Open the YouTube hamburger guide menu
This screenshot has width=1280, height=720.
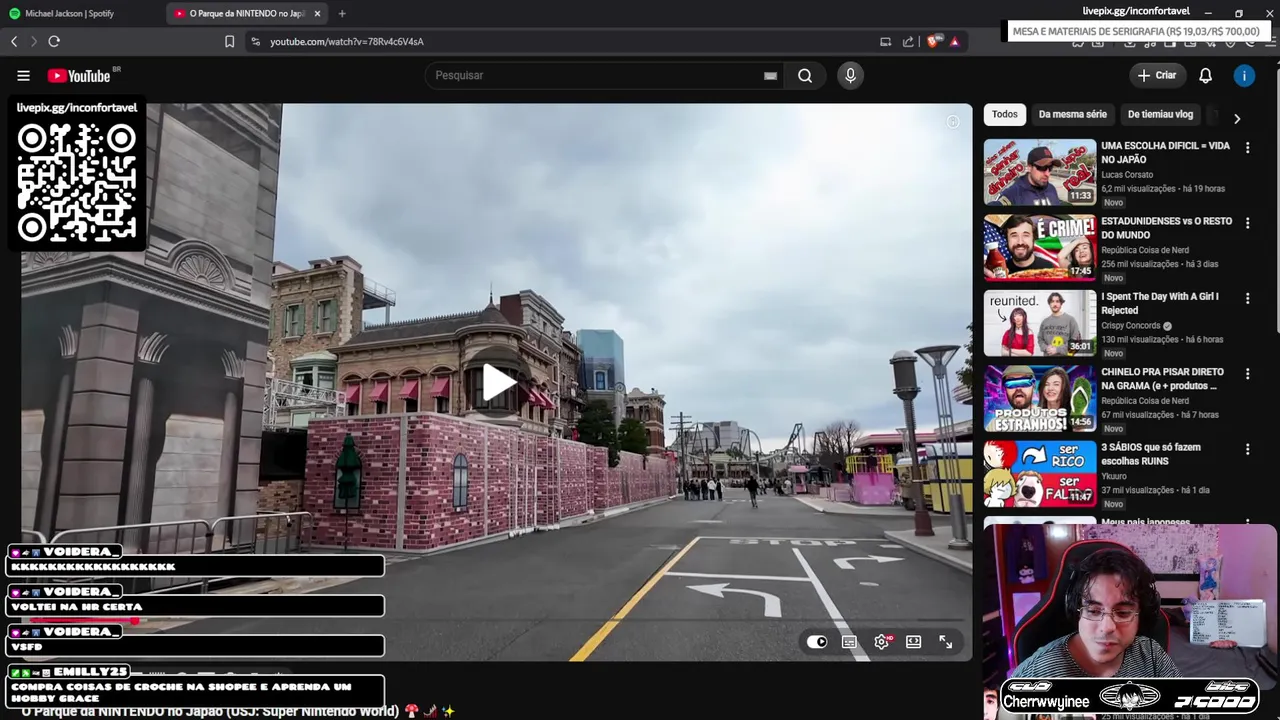(x=23, y=75)
